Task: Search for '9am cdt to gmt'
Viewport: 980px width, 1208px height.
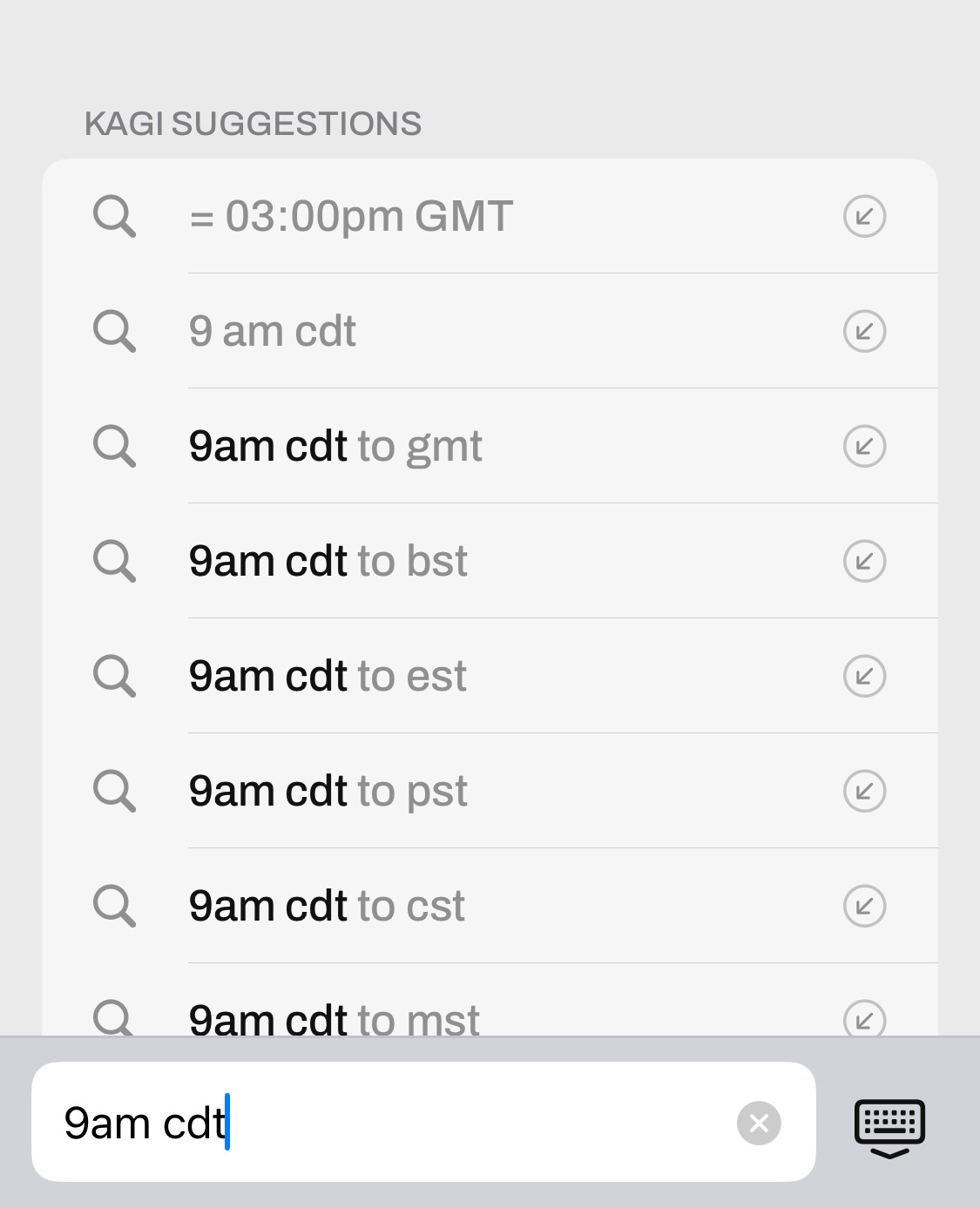Action: coord(335,446)
